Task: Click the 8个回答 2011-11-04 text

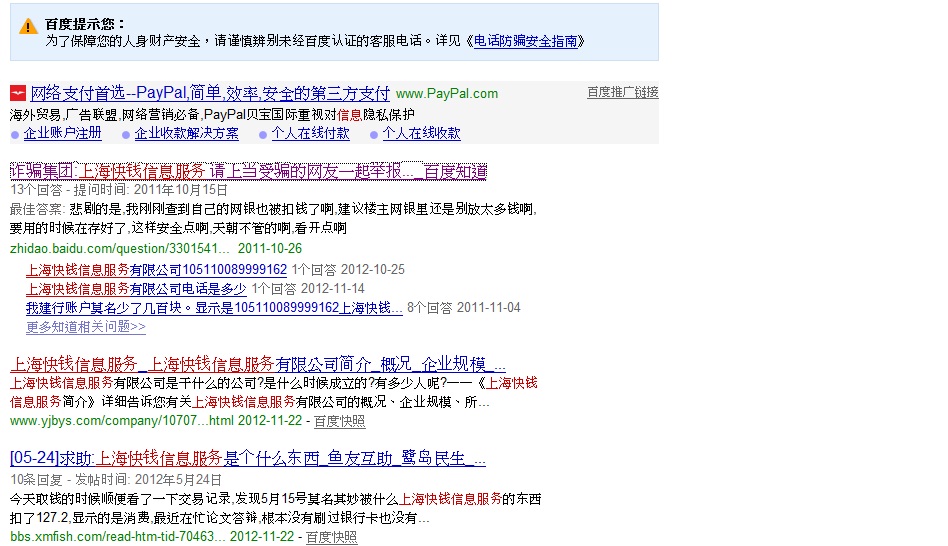Action: (464, 308)
